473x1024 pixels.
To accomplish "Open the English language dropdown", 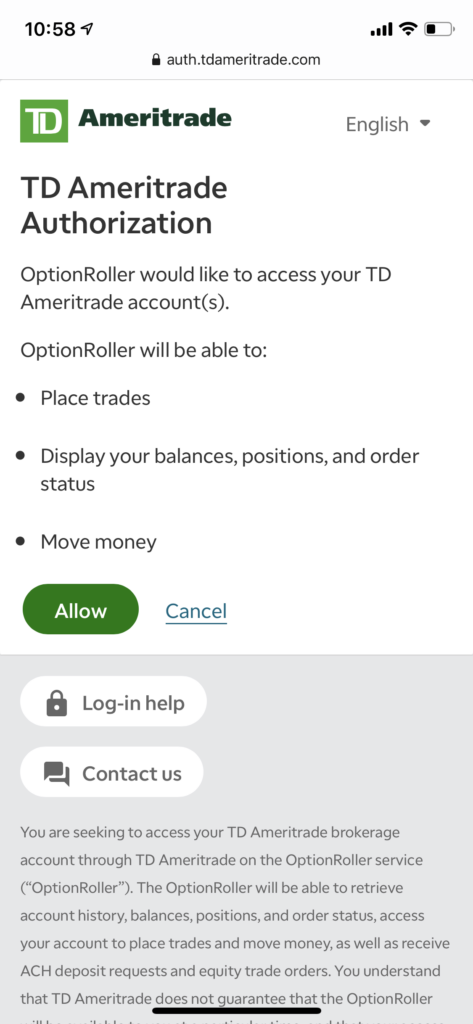I will [388, 124].
